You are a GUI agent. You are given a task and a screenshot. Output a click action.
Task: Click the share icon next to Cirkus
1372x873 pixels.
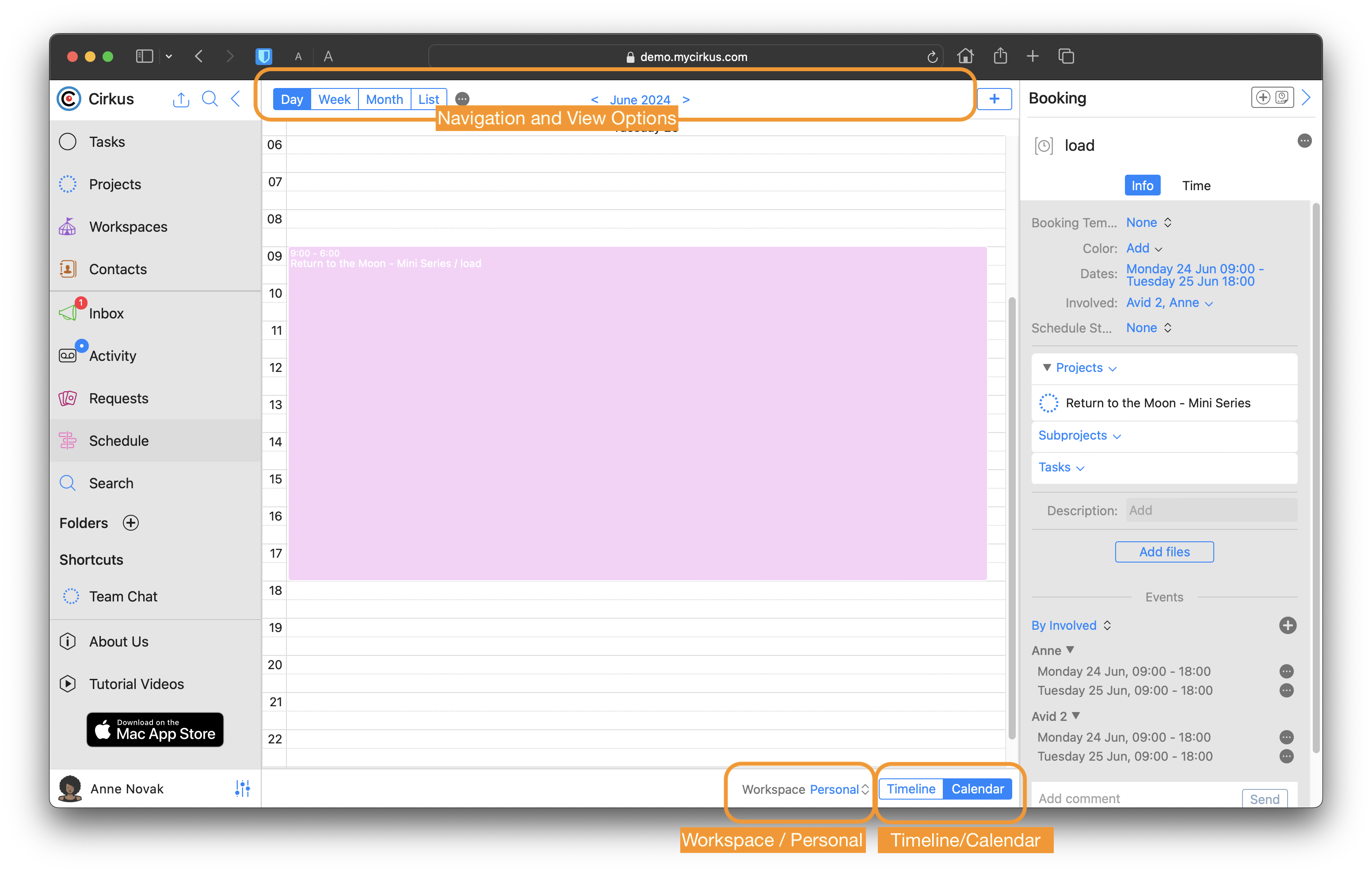[181, 99]
